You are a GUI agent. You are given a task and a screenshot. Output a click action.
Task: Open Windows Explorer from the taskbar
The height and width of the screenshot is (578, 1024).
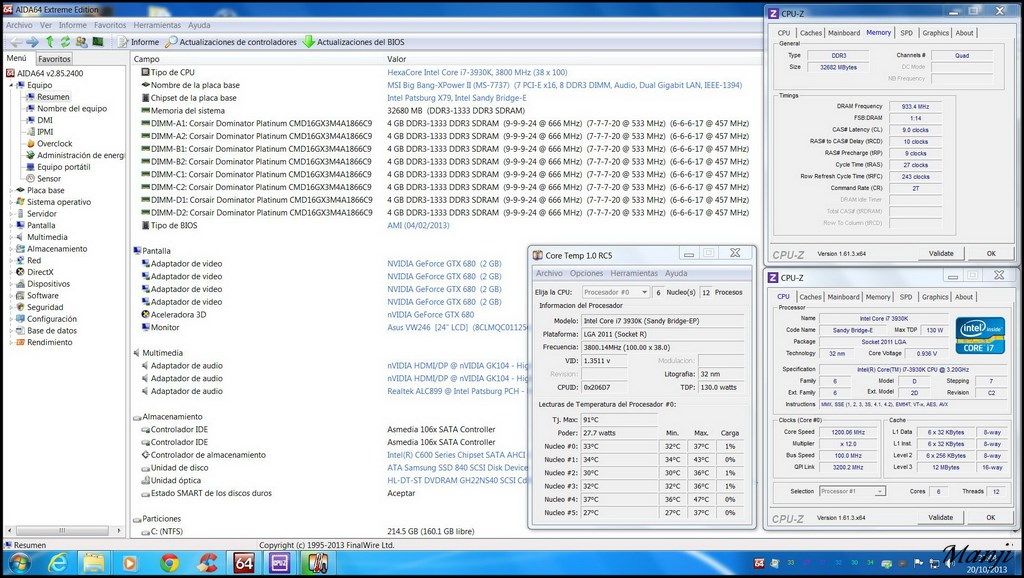pos(94,563)
